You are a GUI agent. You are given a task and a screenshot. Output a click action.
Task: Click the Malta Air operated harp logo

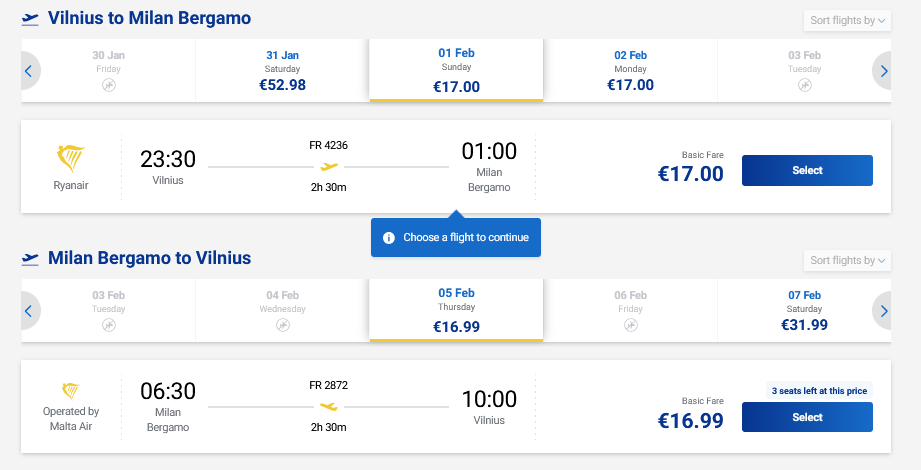(x=70, y=391)
